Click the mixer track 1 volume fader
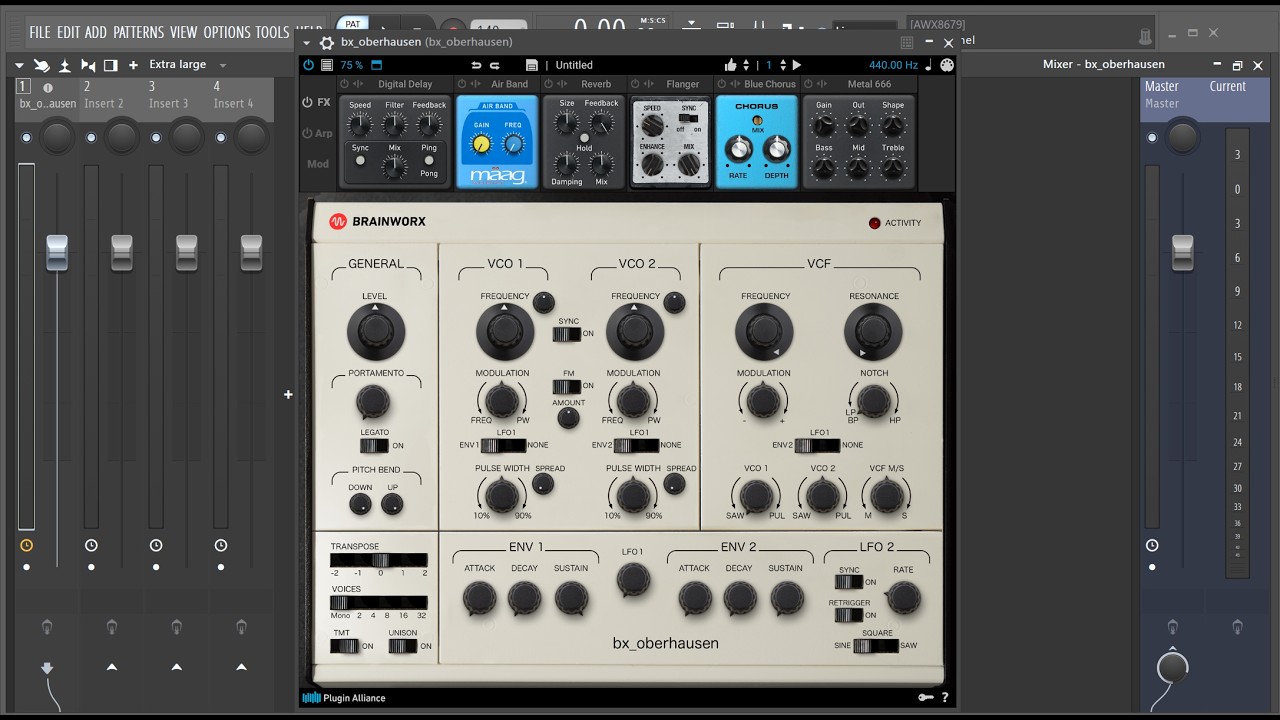1280x720 pixels. point(57,252)
